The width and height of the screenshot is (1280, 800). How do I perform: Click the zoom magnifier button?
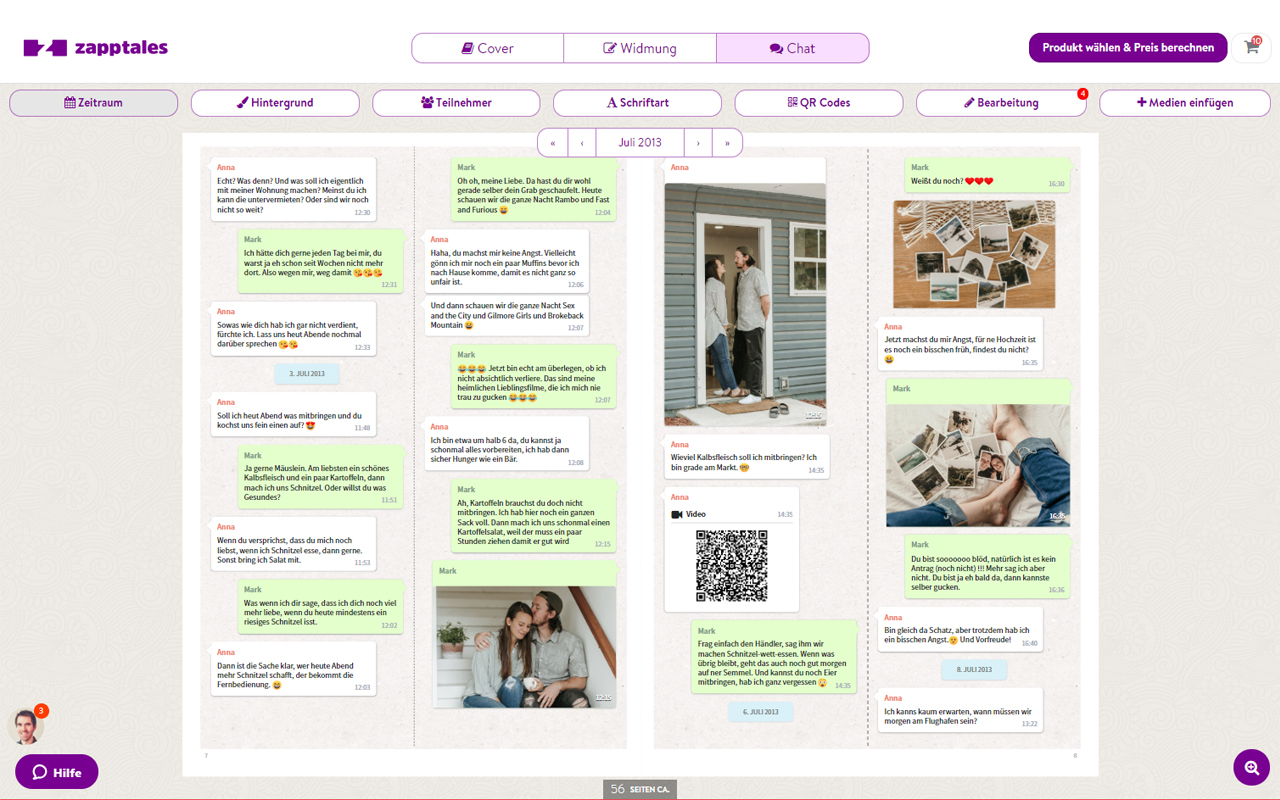click(1251, 768)
